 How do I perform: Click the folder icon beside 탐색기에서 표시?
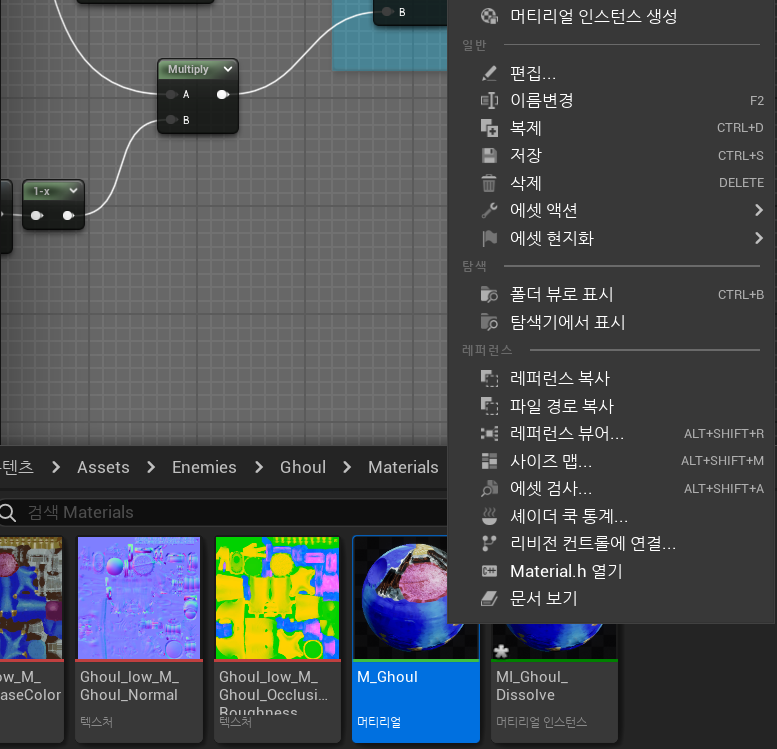tap(489, 322)
